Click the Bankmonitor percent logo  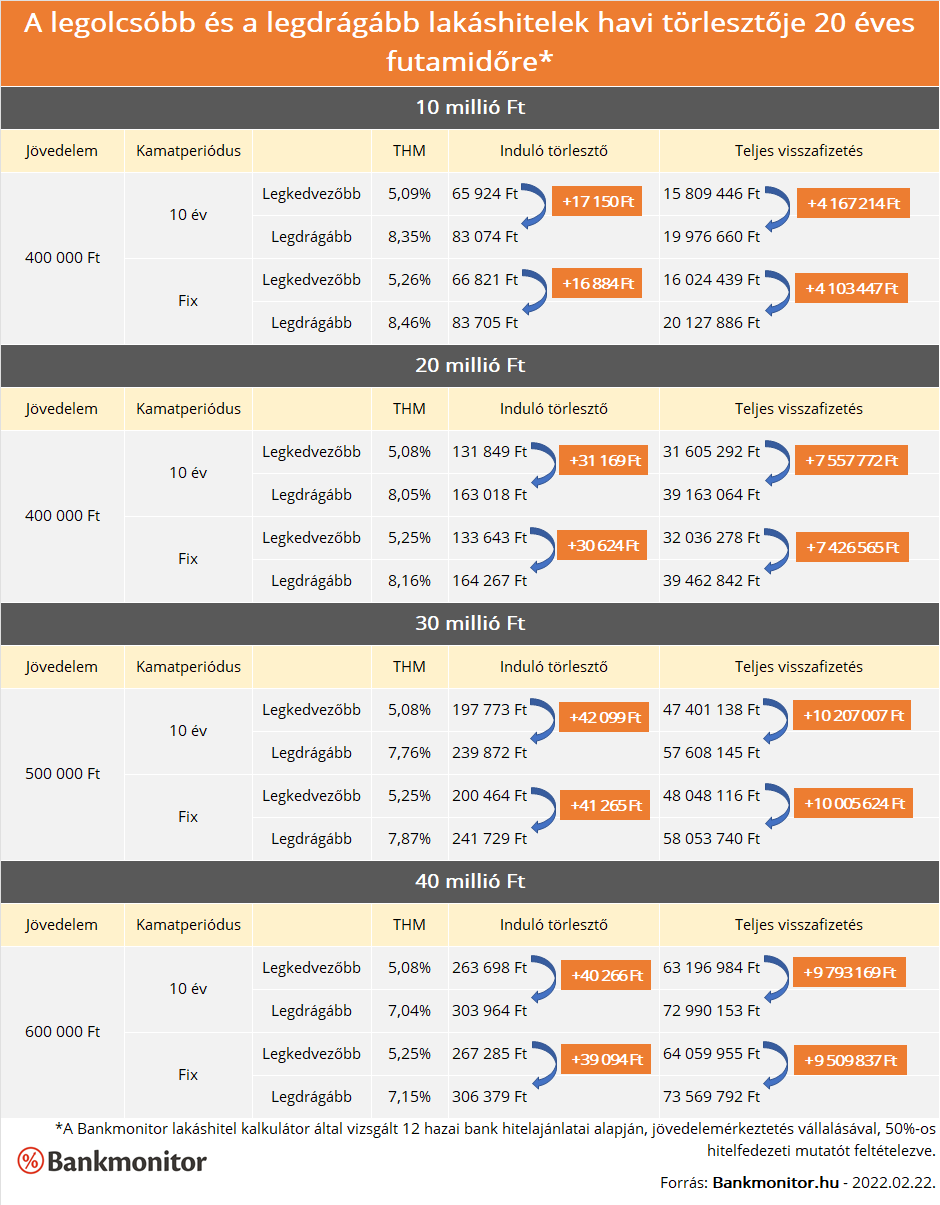(31, 1161)
